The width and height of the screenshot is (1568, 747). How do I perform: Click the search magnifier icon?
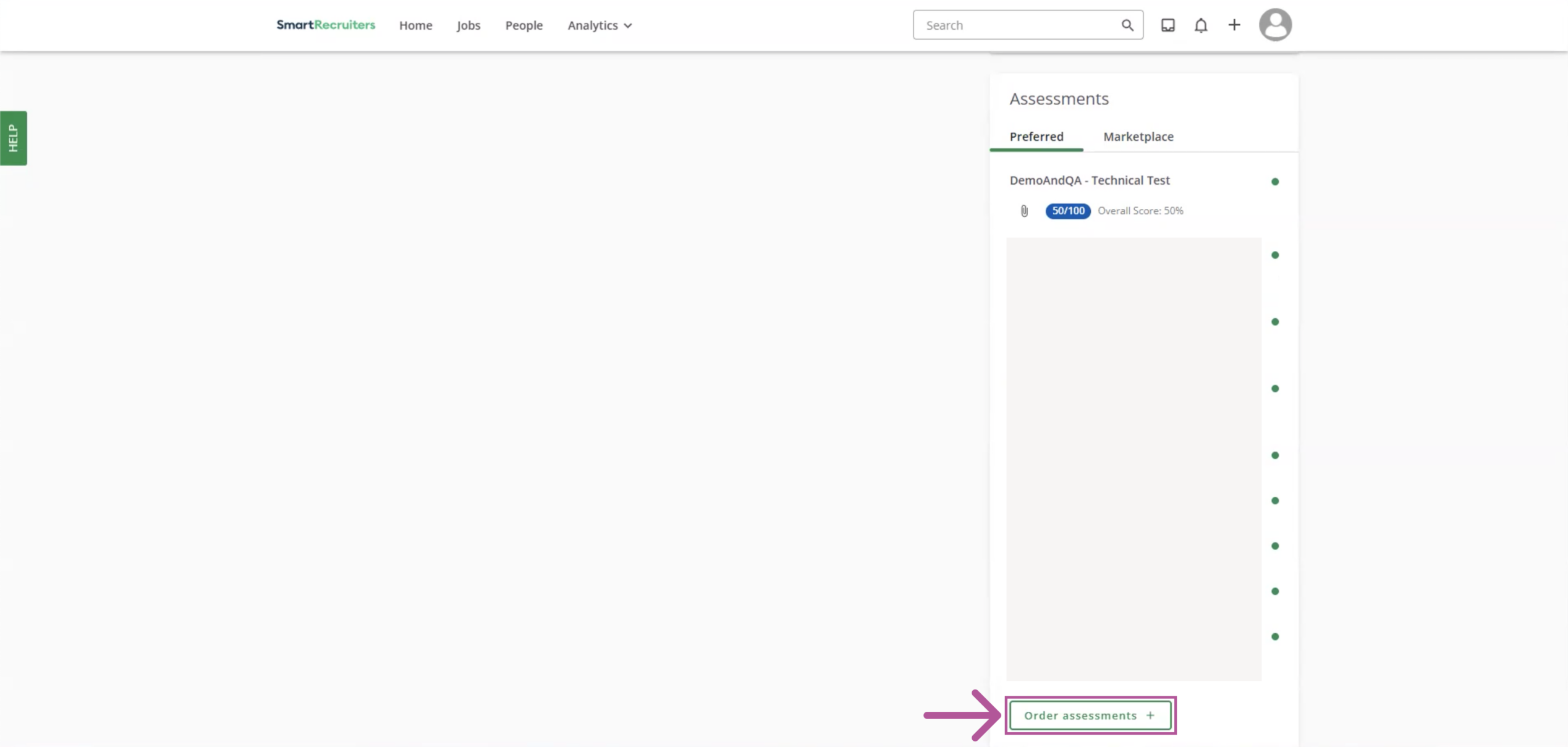(1127, 25)
